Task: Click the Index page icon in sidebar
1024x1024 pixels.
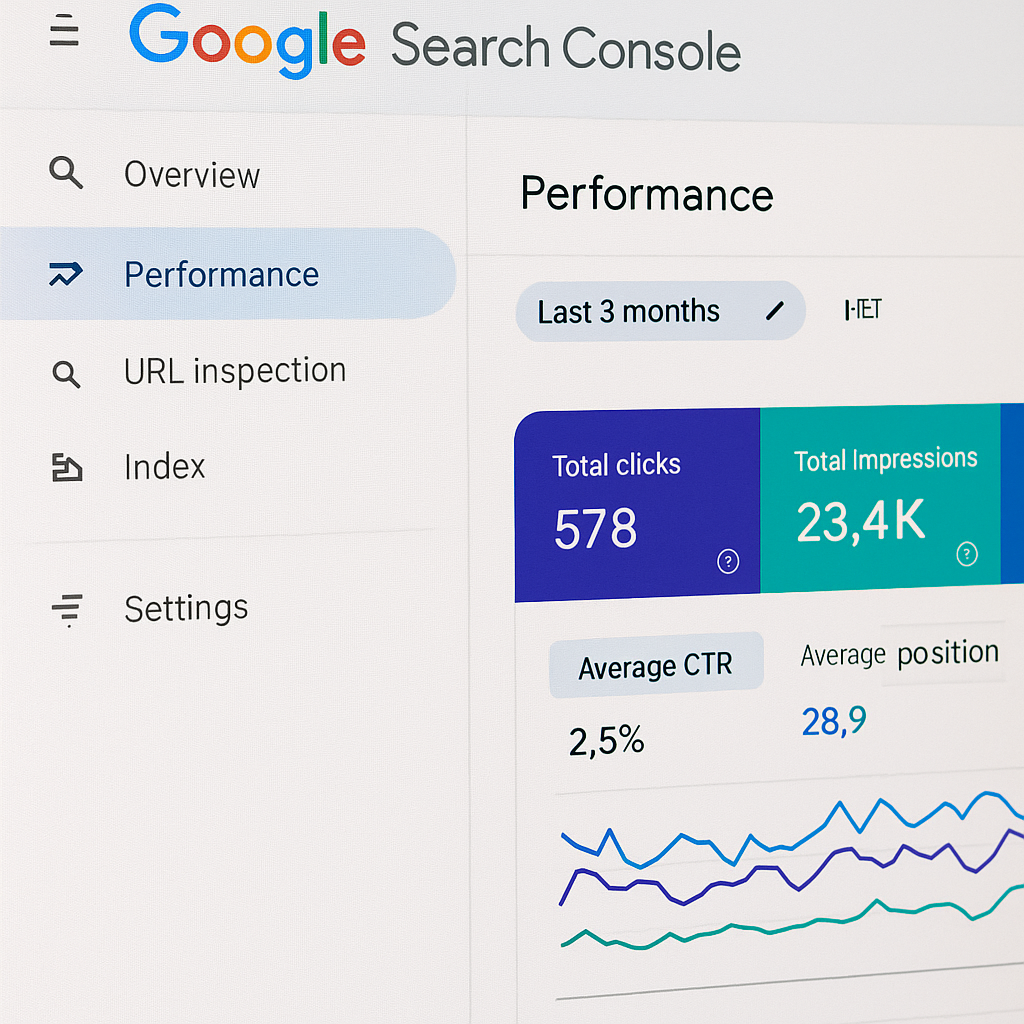Action: pyautogui.click(x=66, y=466)
